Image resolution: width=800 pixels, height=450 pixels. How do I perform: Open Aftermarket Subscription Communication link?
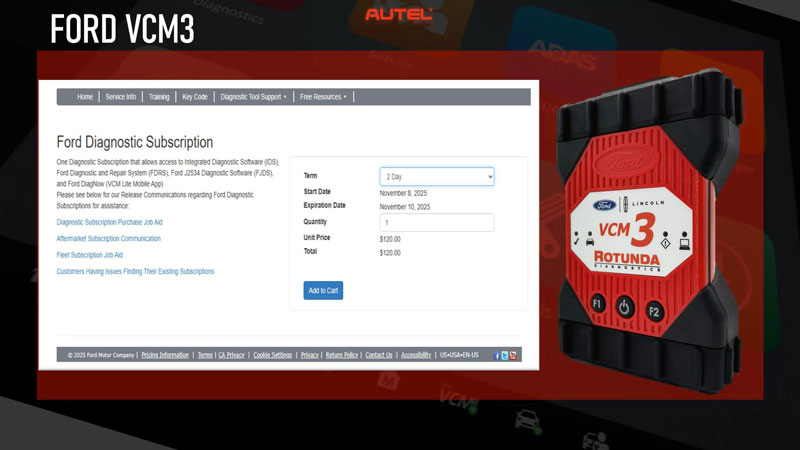pyautogui.click(x=109, y=239)
